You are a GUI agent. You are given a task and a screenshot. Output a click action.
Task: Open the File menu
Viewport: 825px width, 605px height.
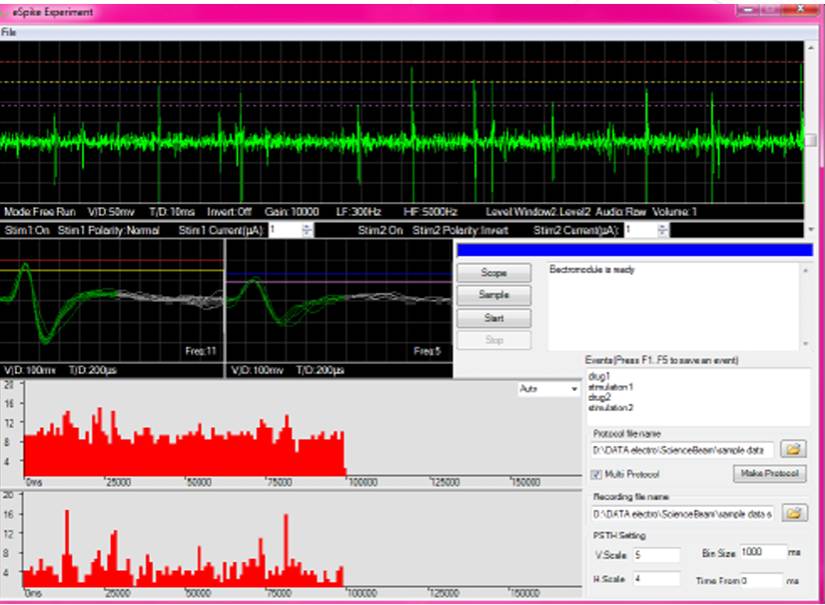8,33
